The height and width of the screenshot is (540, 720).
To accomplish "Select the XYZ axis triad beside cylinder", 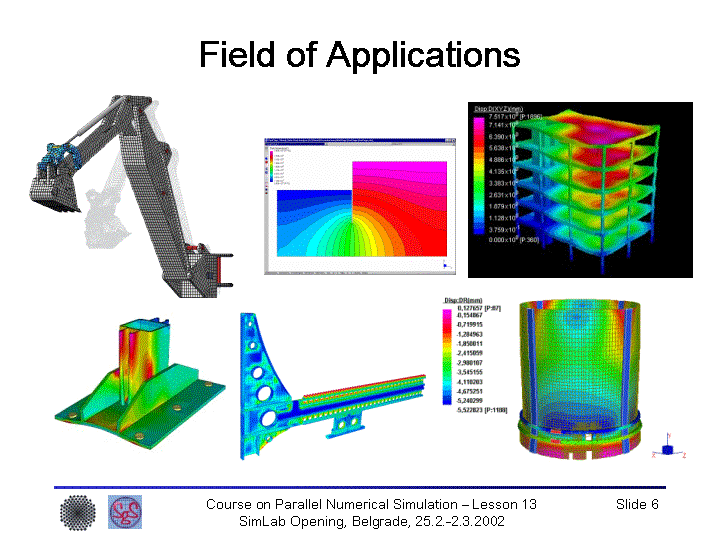I will pyautogui.click(x=668, y=445).
